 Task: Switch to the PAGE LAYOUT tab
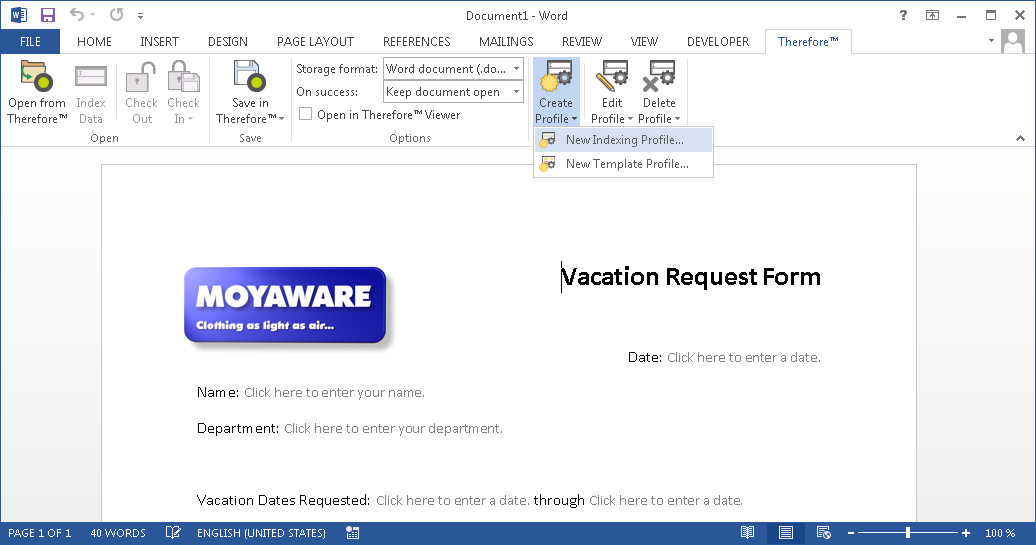[315, 42]
